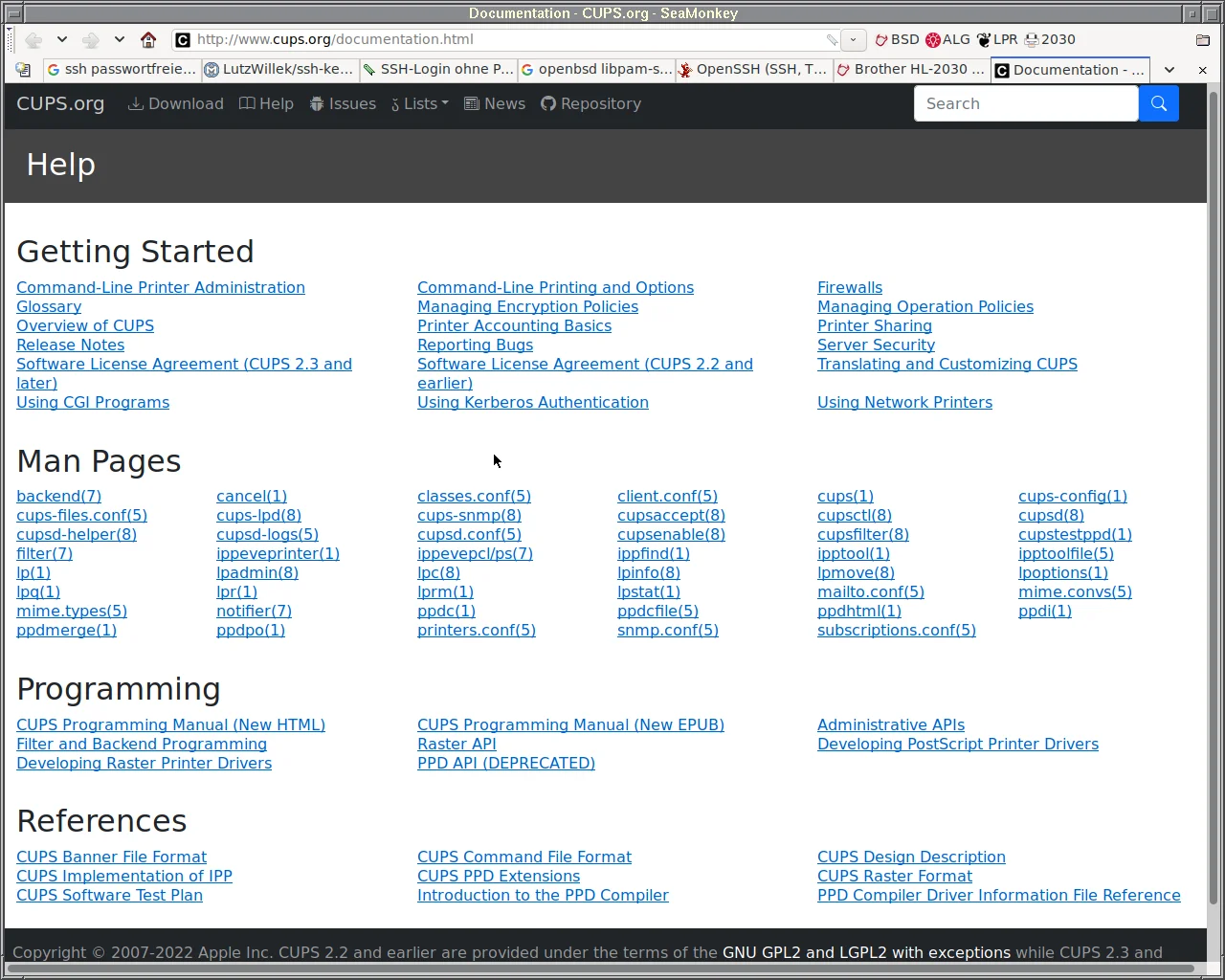Switch to the 'LutzWillek/ssh-ke...' tab
1225x980 pixels.
(279, 69)
